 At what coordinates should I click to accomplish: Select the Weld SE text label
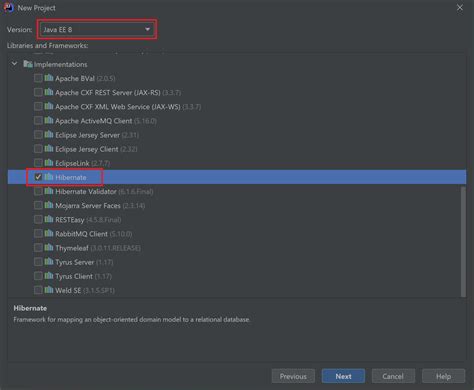pyautogui.click(x=68, y=290)
